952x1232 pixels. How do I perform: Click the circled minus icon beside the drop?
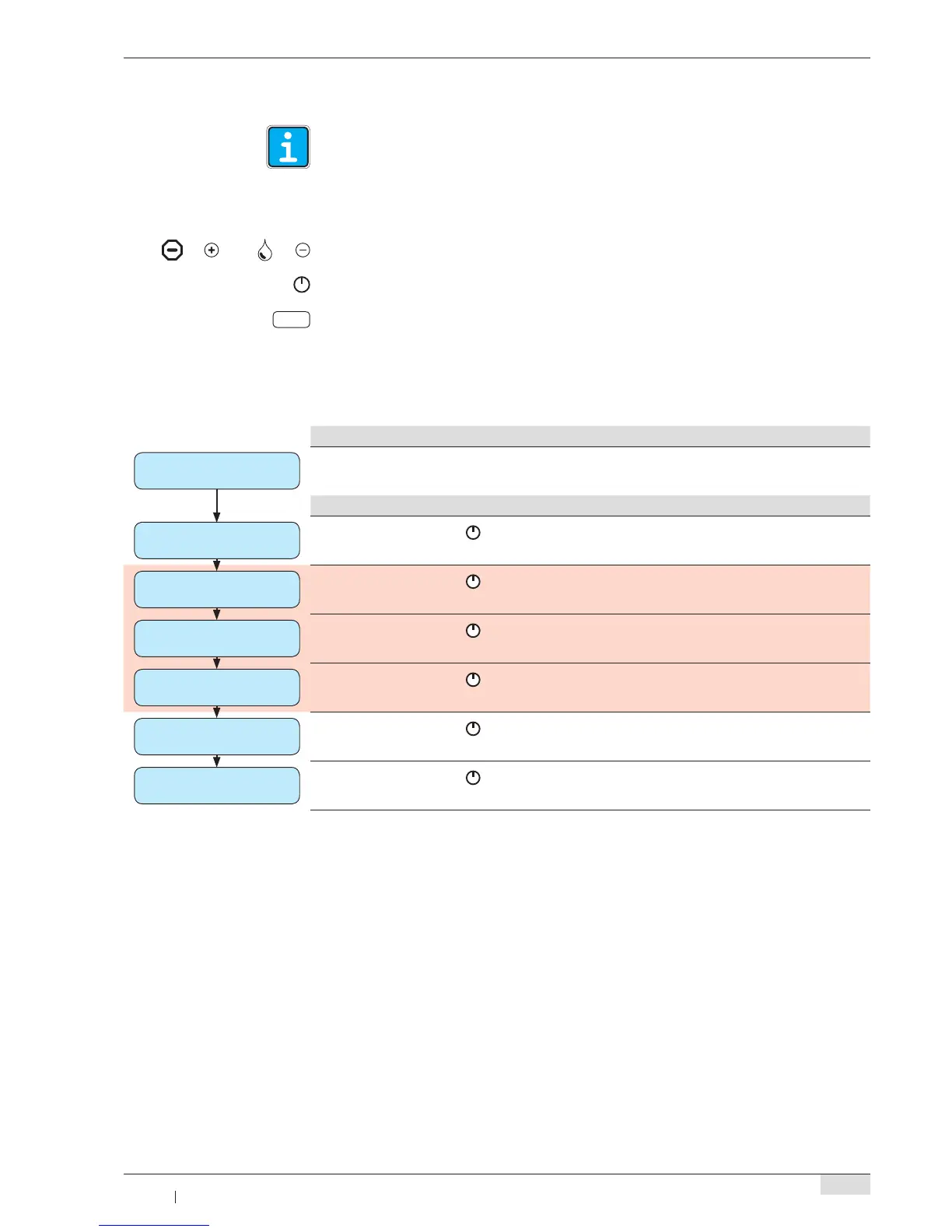[x=303, y=250]
